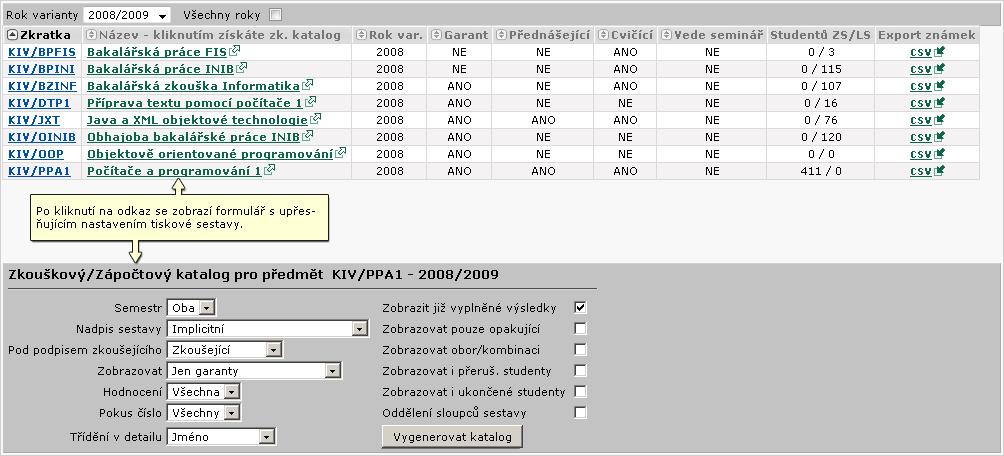Open Zobrazovat Jen garanty dropdown
Screen dimensions: 1004x456
pos(254,371)
